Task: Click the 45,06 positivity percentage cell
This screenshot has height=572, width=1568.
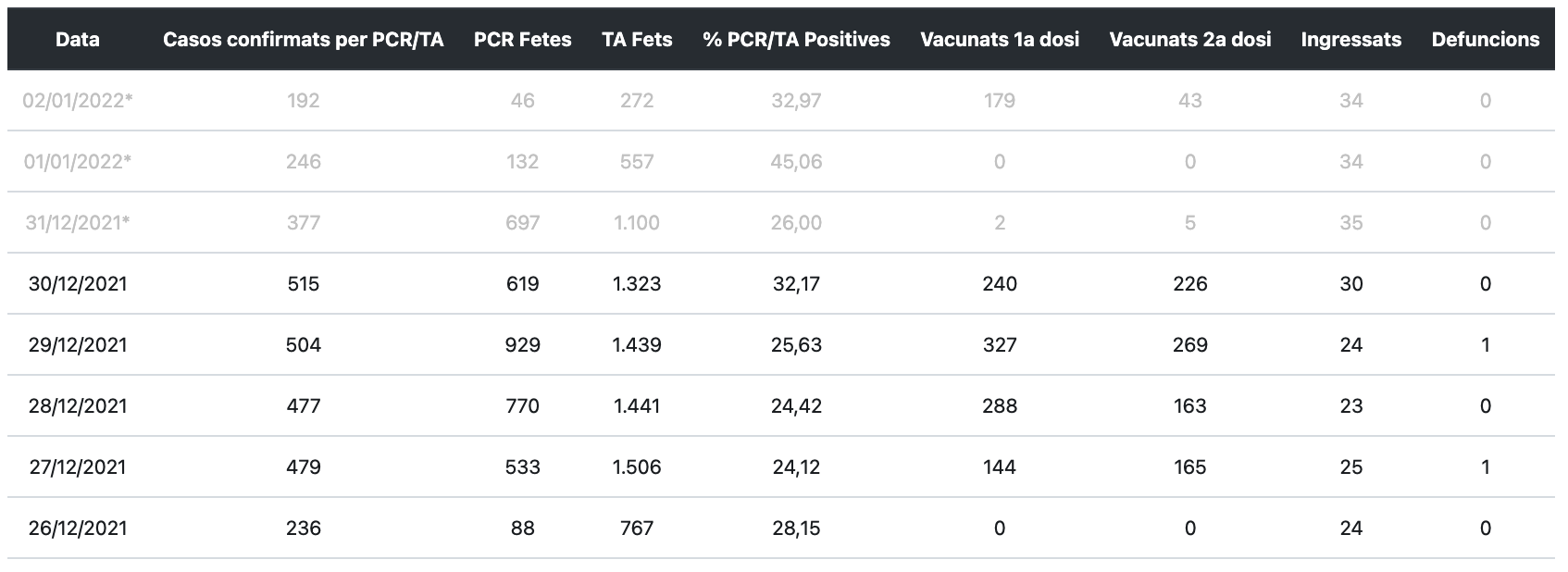Action: point(796,161)
